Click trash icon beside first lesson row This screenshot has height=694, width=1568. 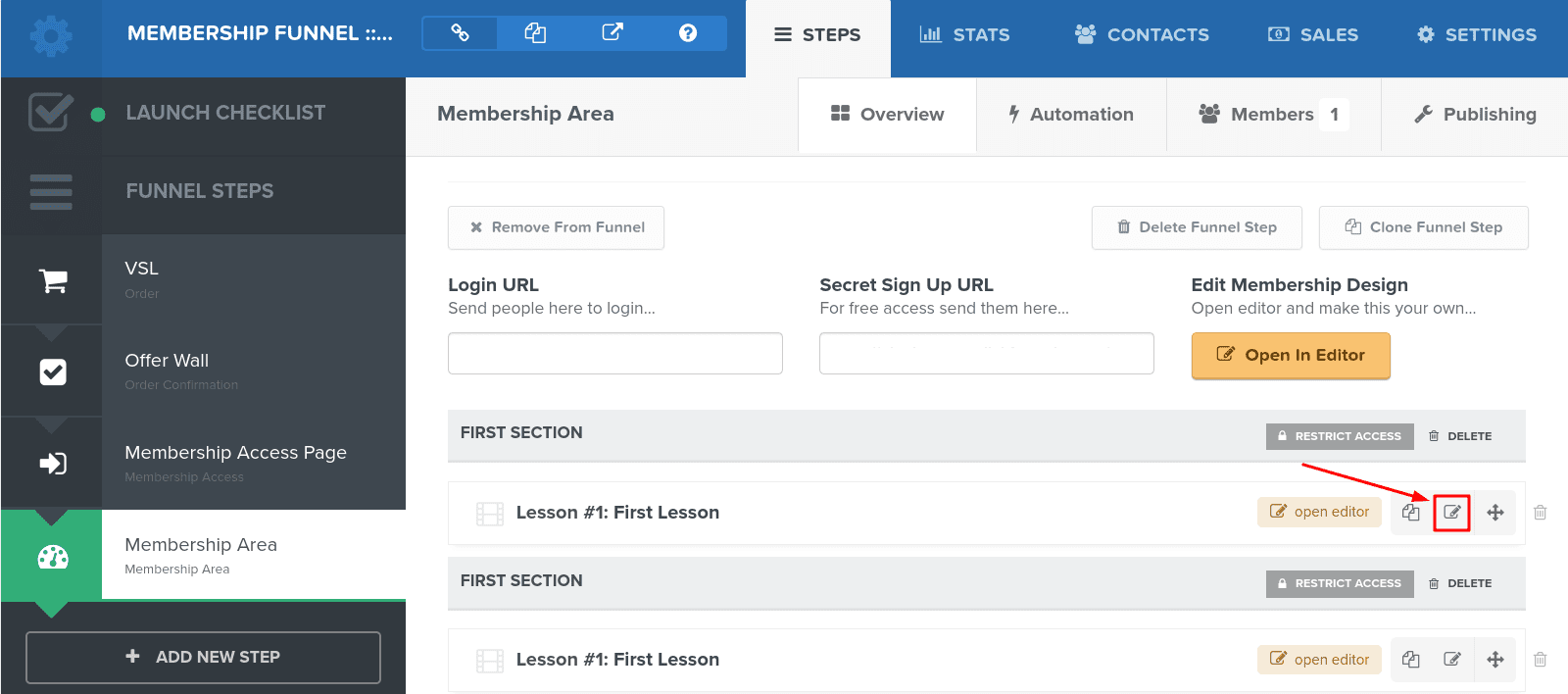click(1541, 513)
